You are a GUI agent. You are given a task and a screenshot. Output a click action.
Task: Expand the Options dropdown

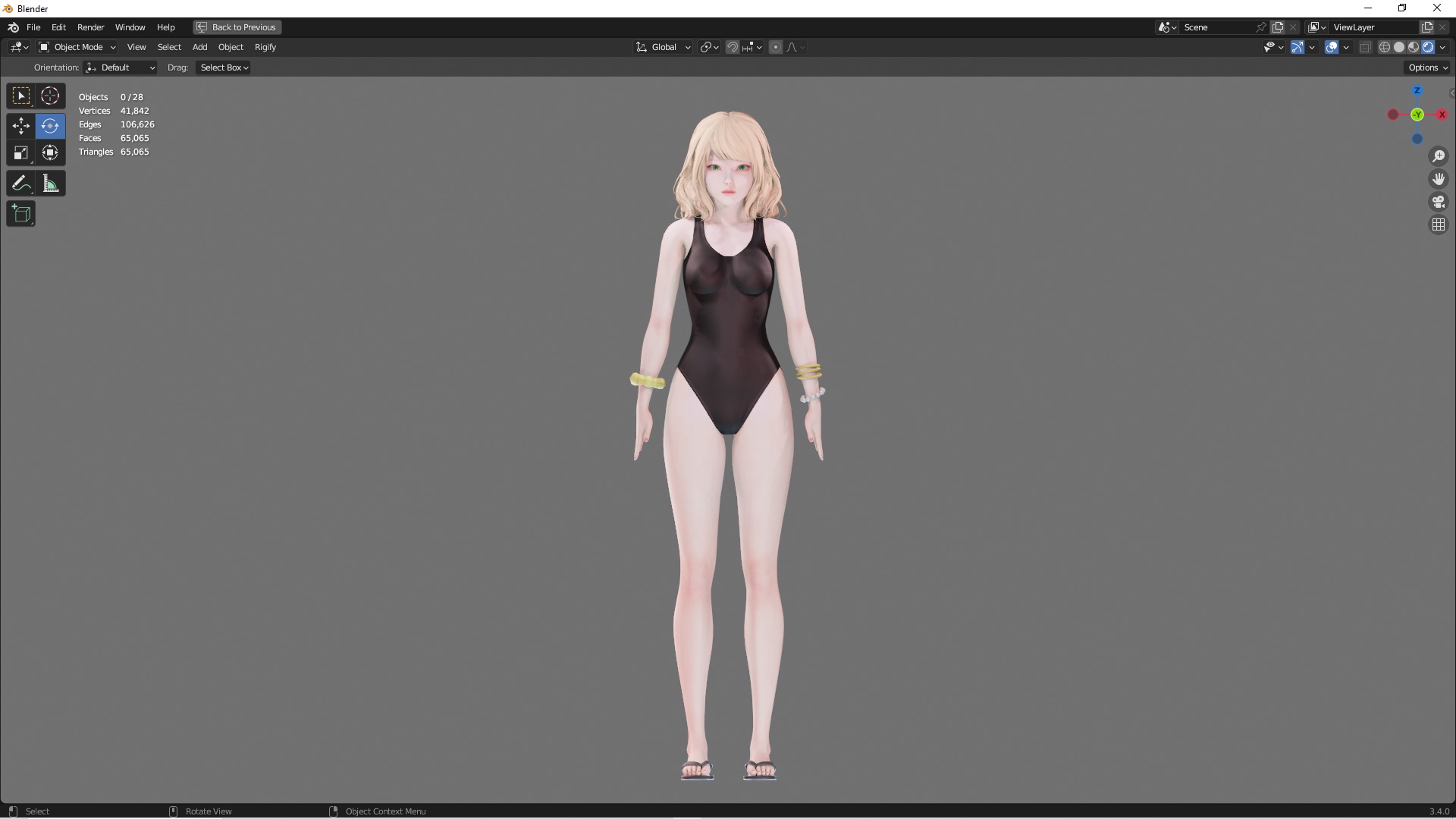pos(1428,67)
